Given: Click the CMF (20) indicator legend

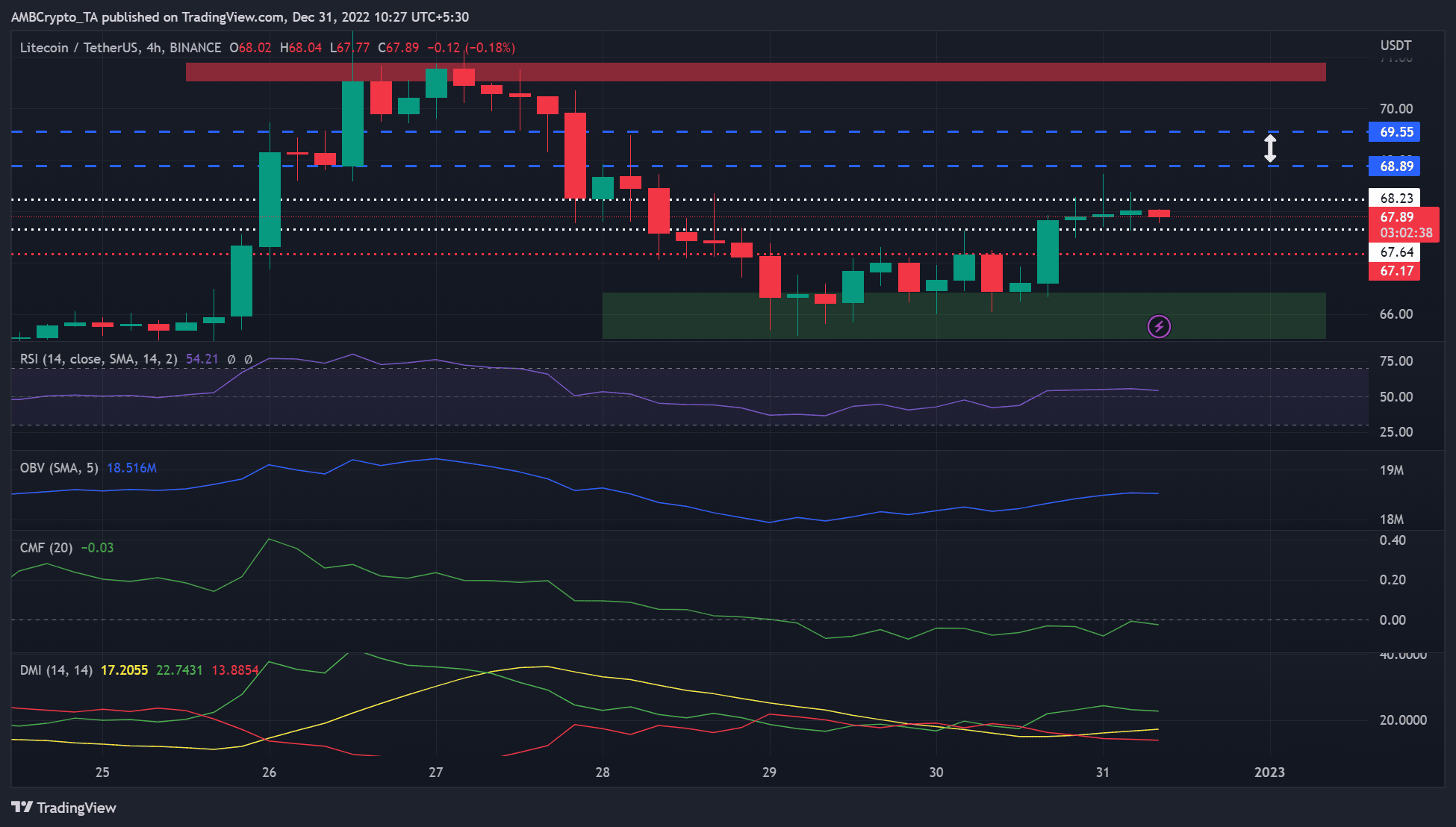Looking at the screenshot, I should tap(46, 548).
